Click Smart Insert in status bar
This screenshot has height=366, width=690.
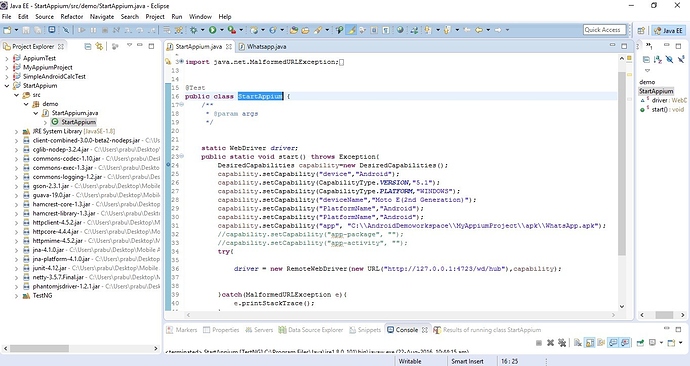coord(467,361)
